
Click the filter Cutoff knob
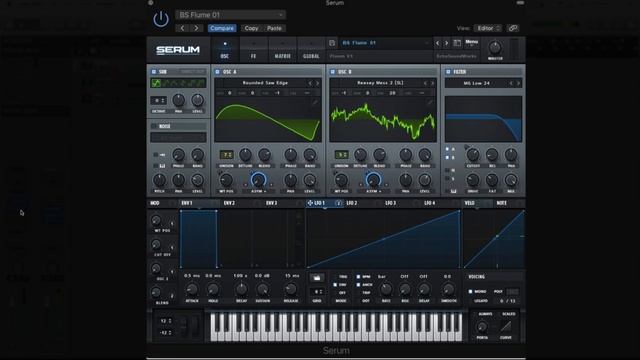[x=473, y=155]
